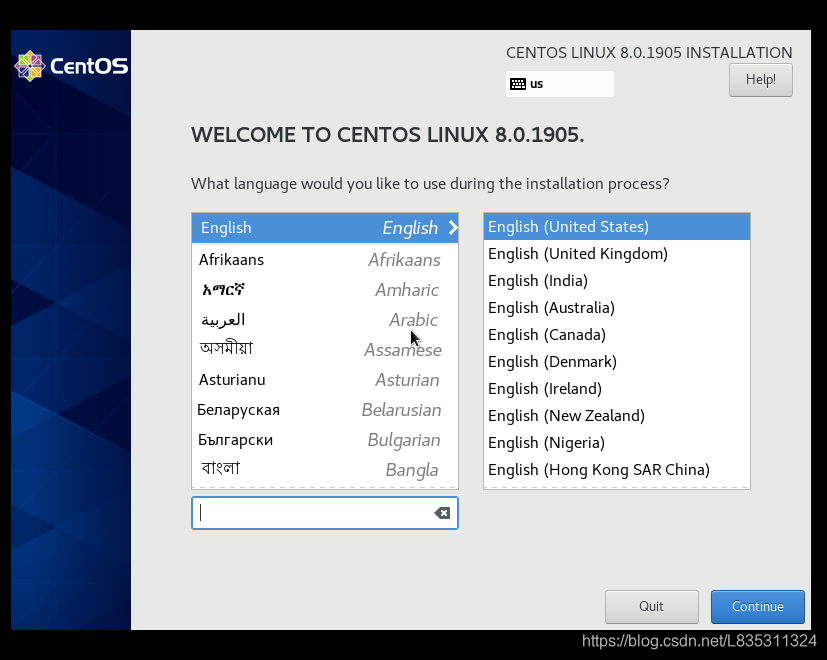Screen dimensions: 827x660
Task: Choose the Arabic language row
Action: 325,320
